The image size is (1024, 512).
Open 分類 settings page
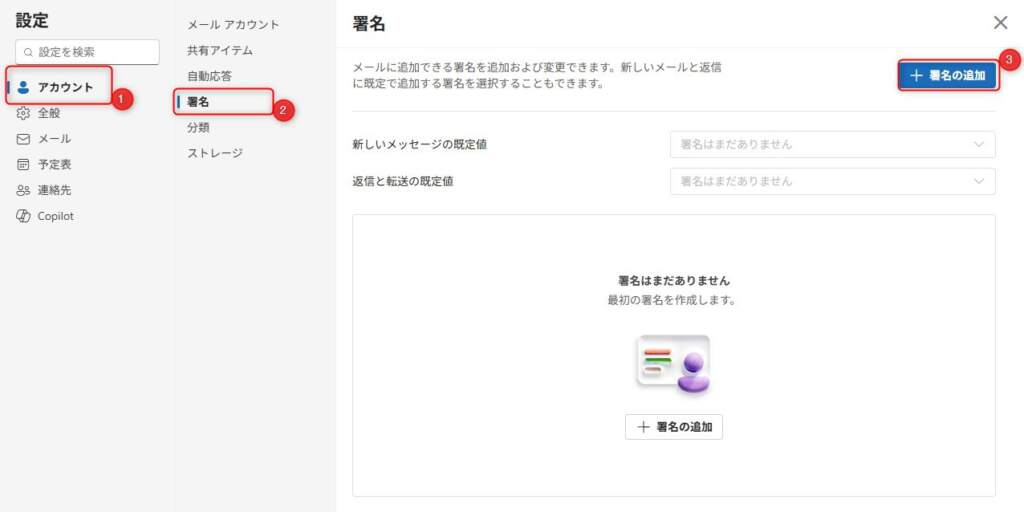pyautogui.click(x=199, y=127)
